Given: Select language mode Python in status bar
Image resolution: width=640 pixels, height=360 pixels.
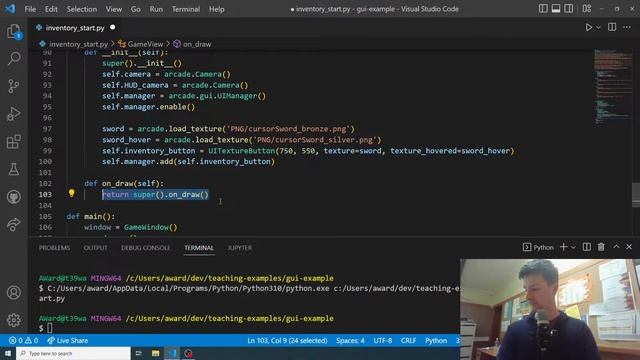Looking at the screenshot, I should [436, 340].
